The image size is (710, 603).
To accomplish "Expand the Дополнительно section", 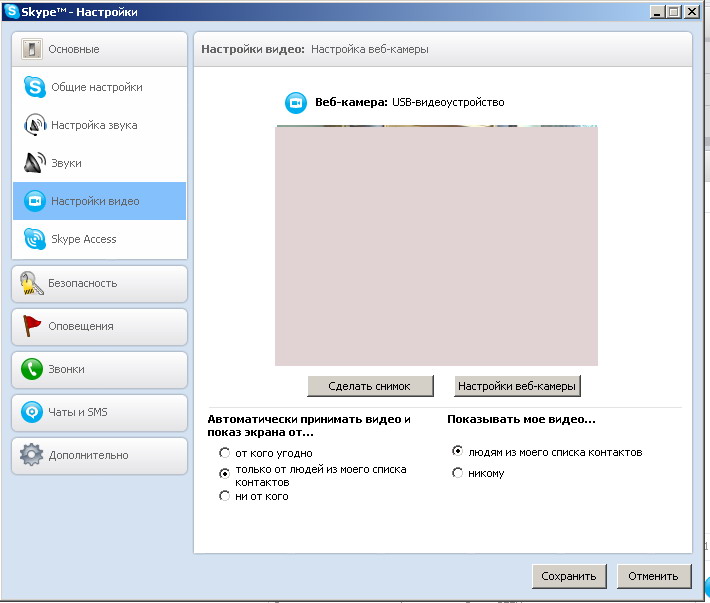I will click(99, 455).
